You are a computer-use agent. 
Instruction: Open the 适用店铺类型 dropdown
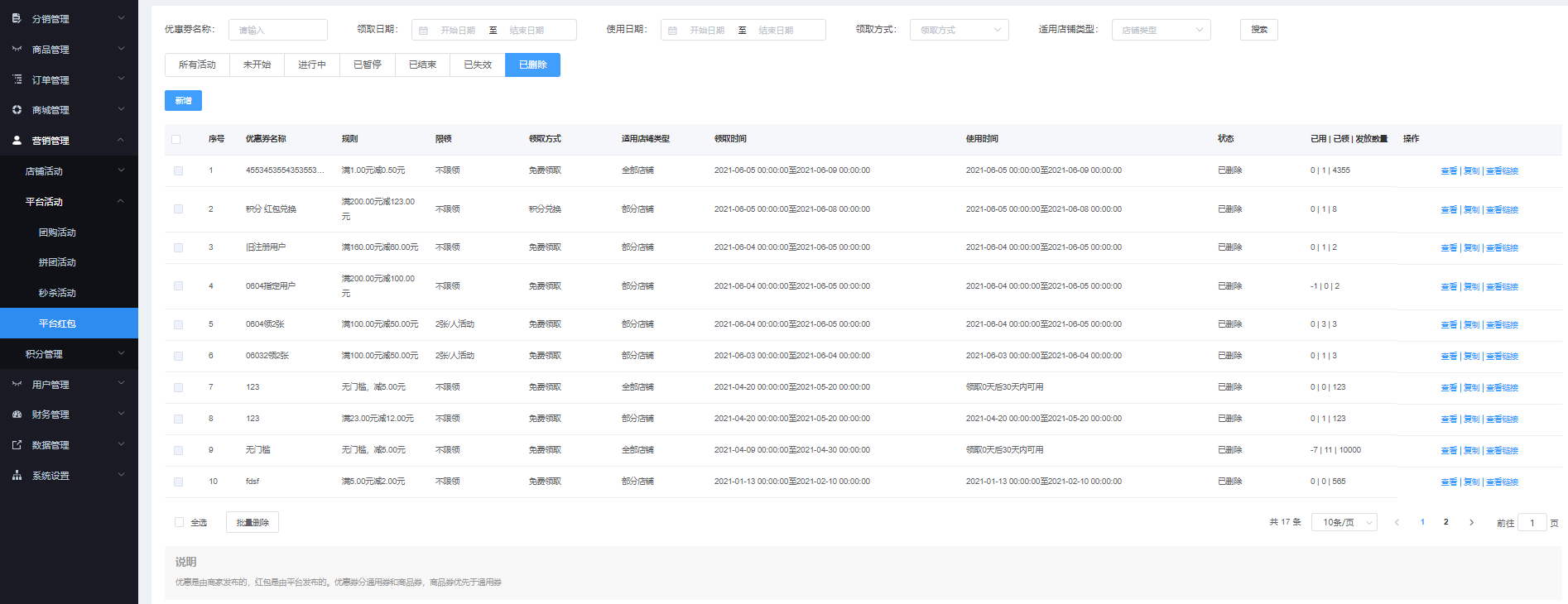point(1161,30)
